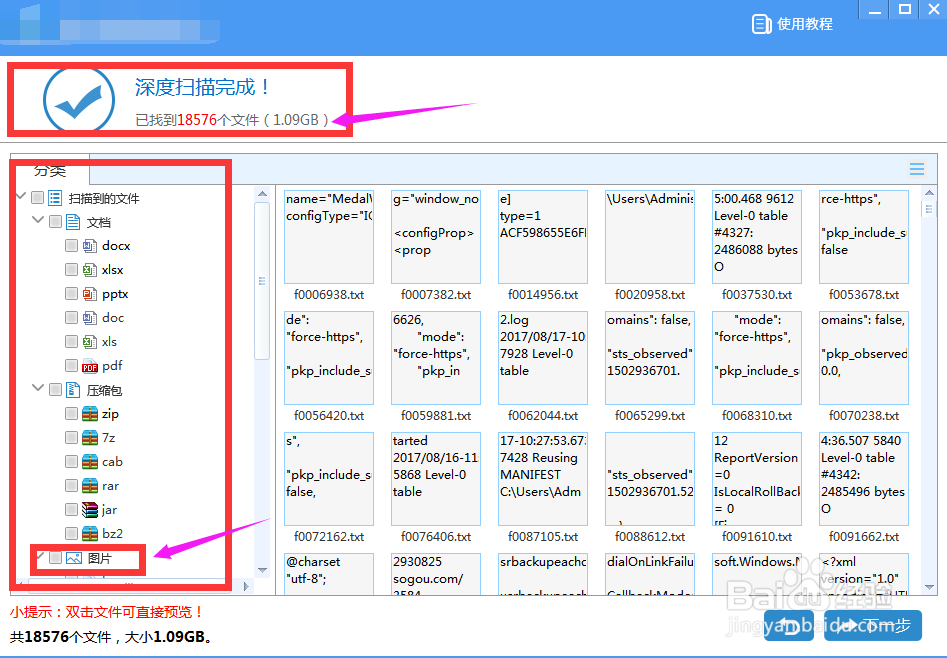Check the 图片 category checkbox
The height and width of the screenshot is (658, 947).
pos(55,558)
